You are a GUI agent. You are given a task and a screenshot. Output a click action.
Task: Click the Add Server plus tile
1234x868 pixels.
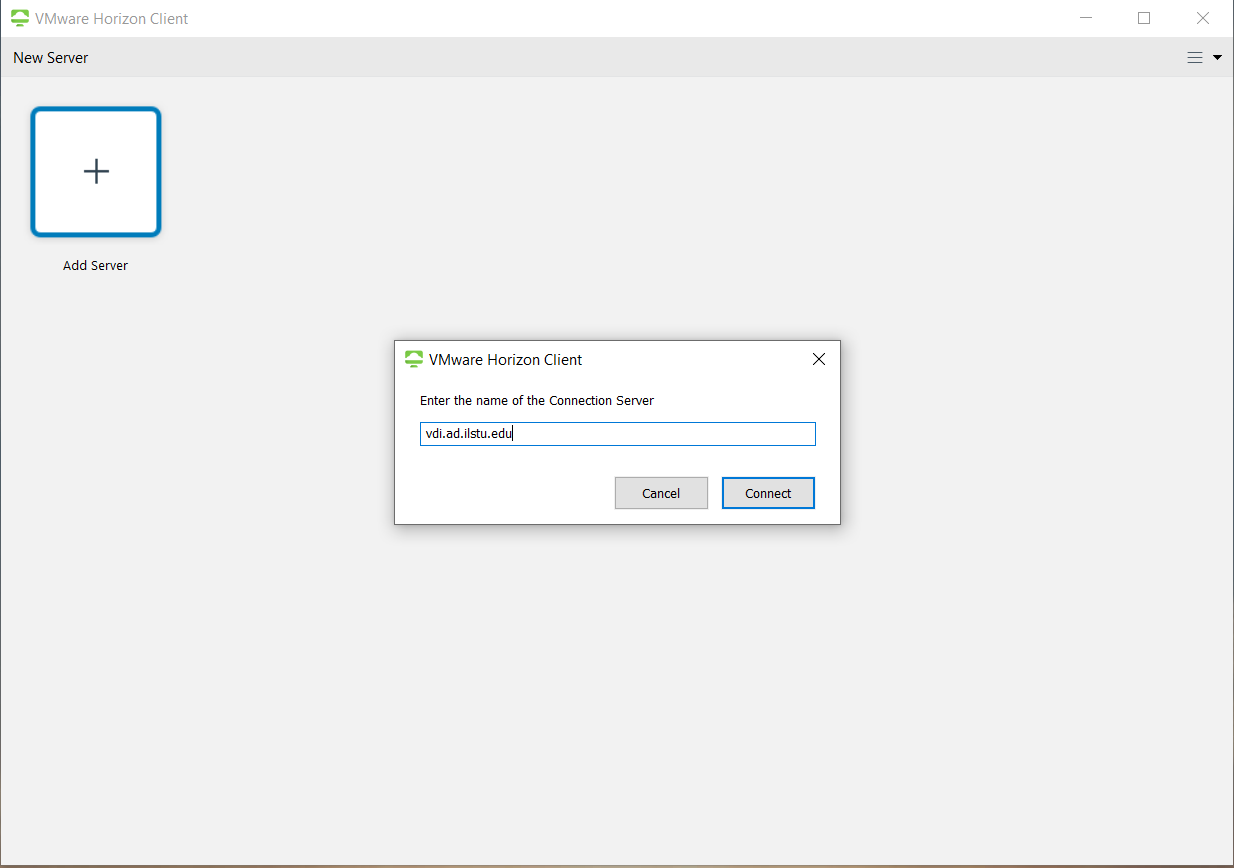pos(96,172)
